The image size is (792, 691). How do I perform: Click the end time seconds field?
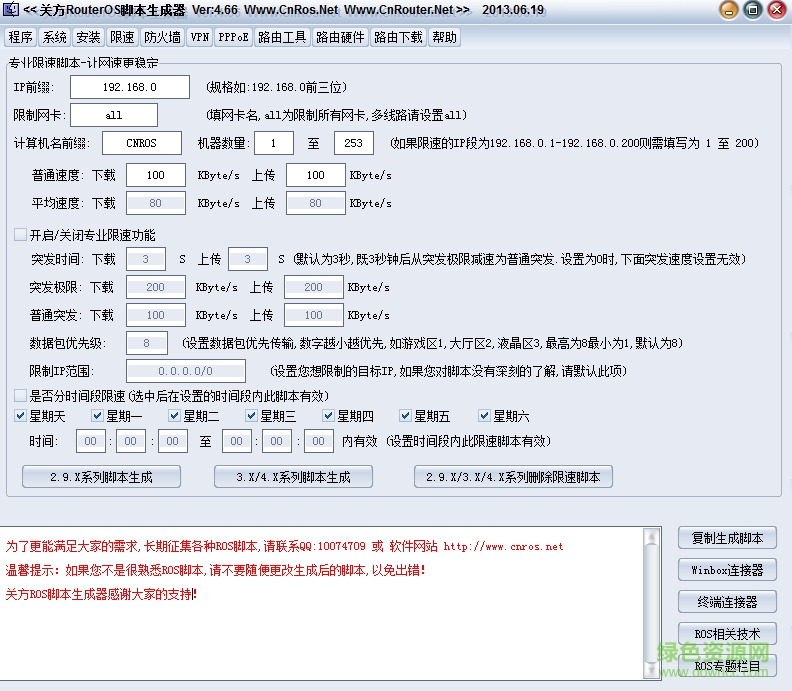[318, 441]
